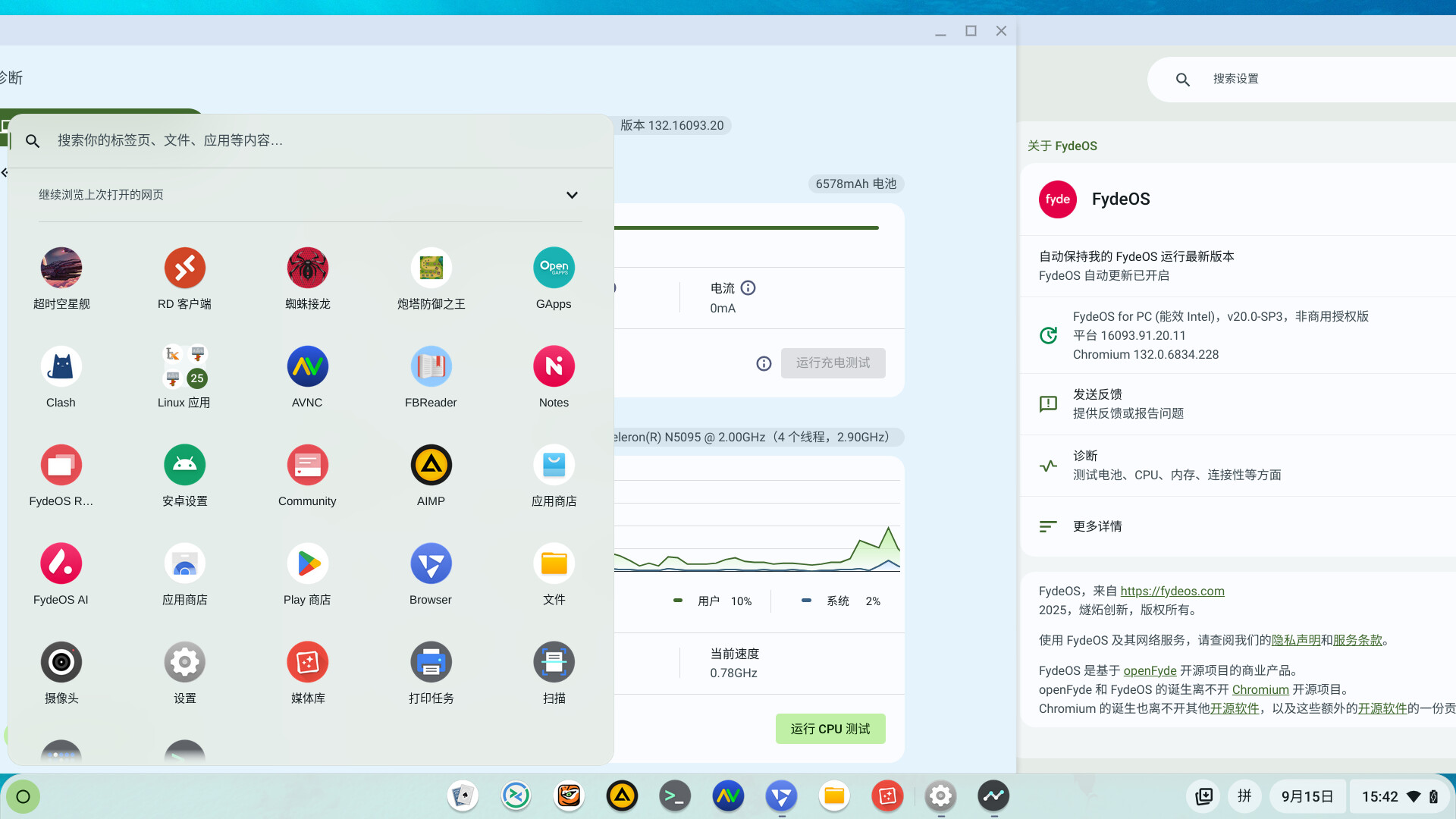Click the 运行充电测试 button
The width and height of the screenshot is (1456, 819).
[x=833, y=363]
